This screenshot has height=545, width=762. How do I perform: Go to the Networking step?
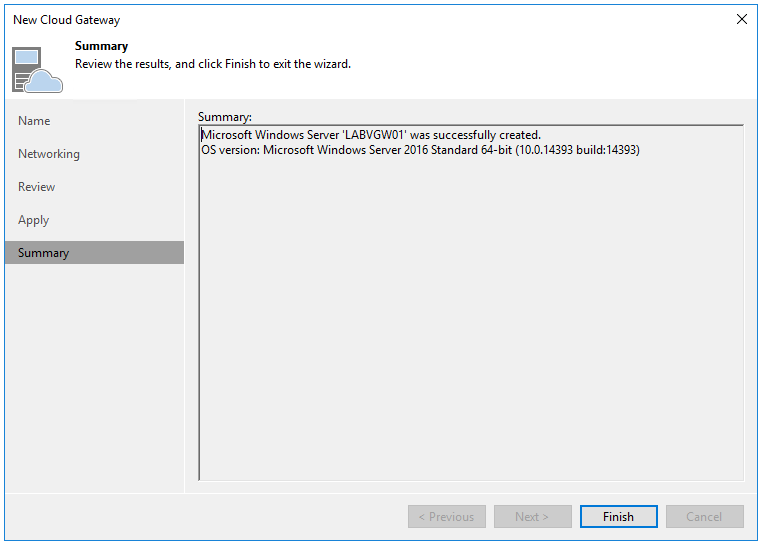49,154
